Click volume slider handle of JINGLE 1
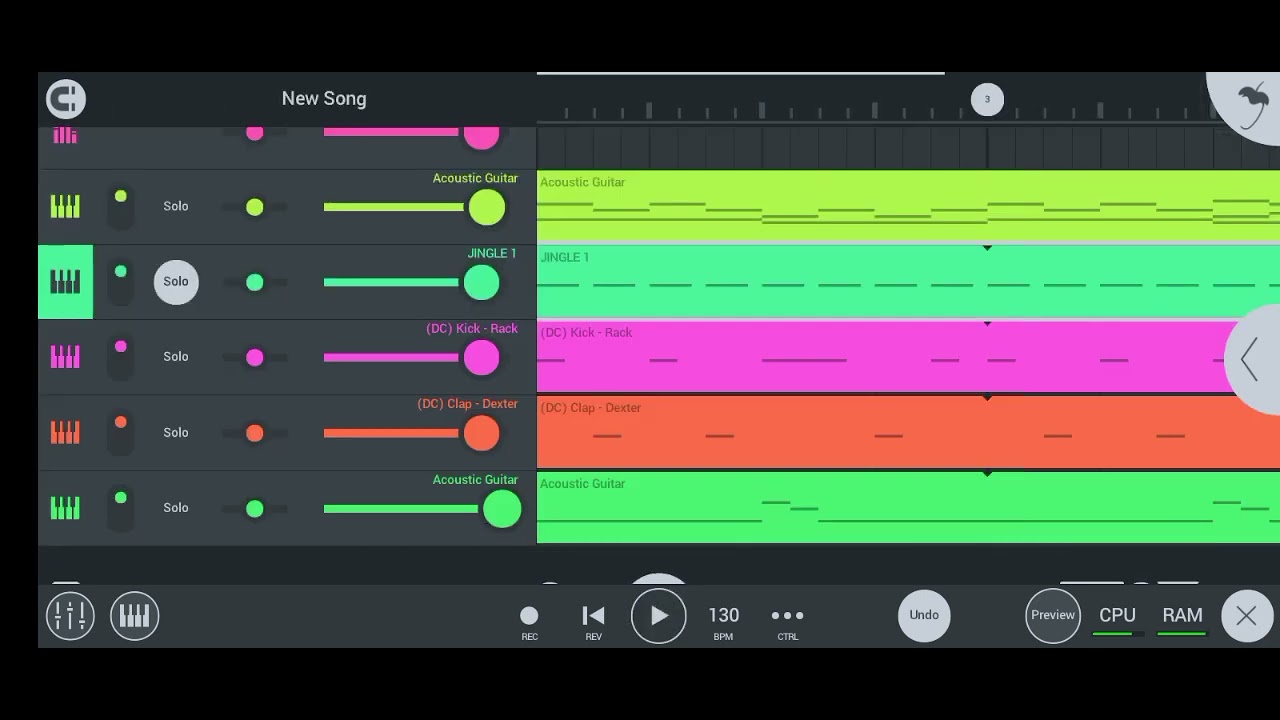The width and height of the screenshot is (1280, 720). click(x=481, y=283)
